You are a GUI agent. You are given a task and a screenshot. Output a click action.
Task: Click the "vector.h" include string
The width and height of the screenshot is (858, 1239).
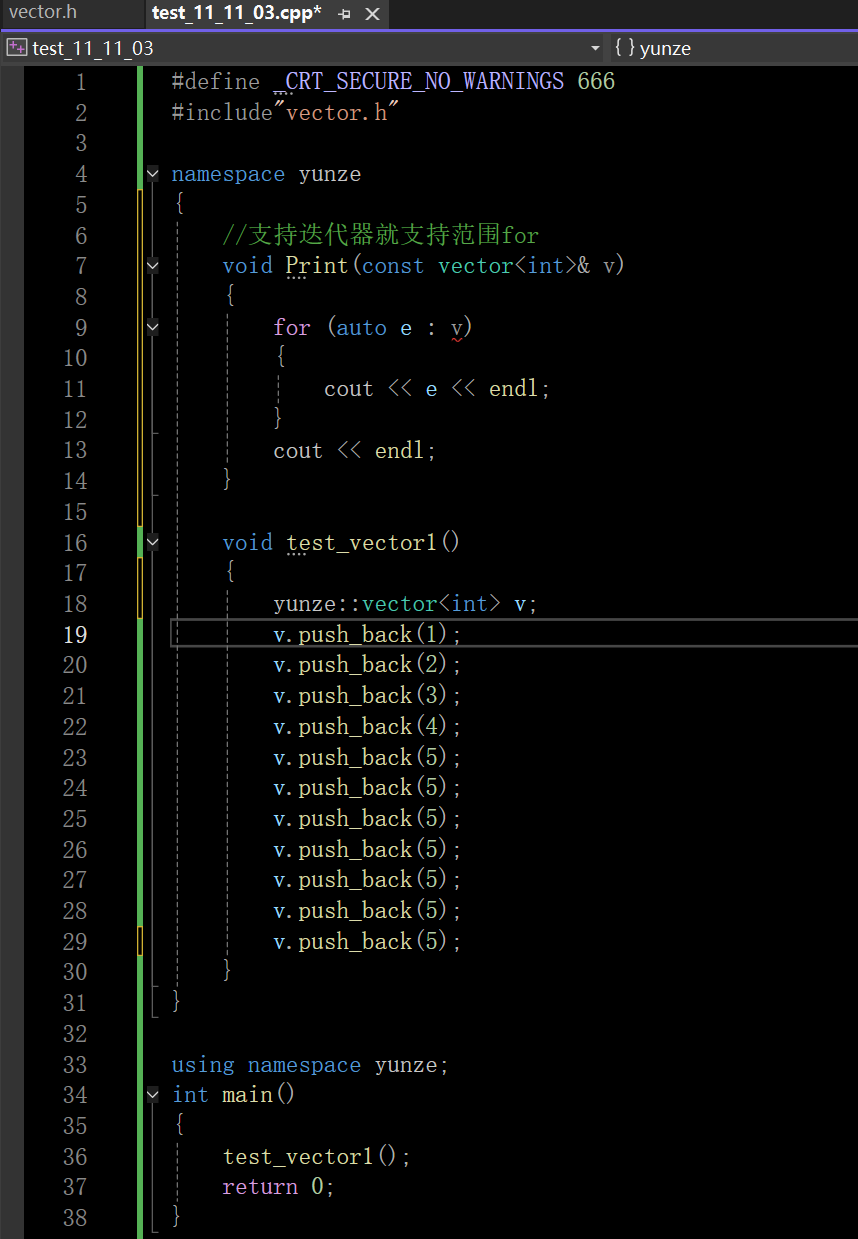(x=336, y=112)
